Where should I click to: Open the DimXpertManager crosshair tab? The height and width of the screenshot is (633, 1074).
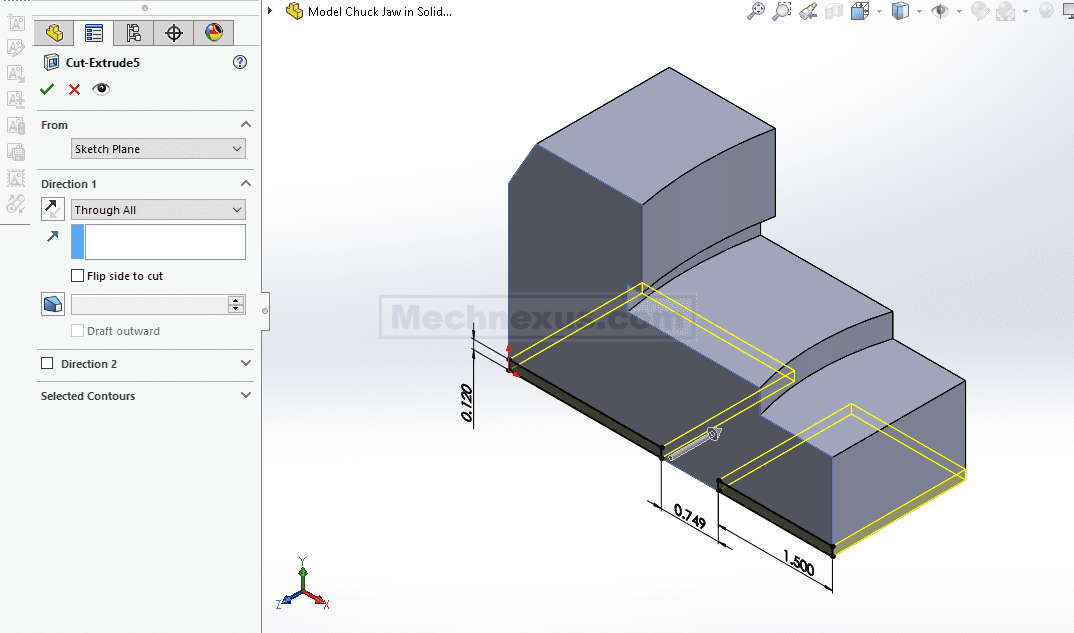174,33
